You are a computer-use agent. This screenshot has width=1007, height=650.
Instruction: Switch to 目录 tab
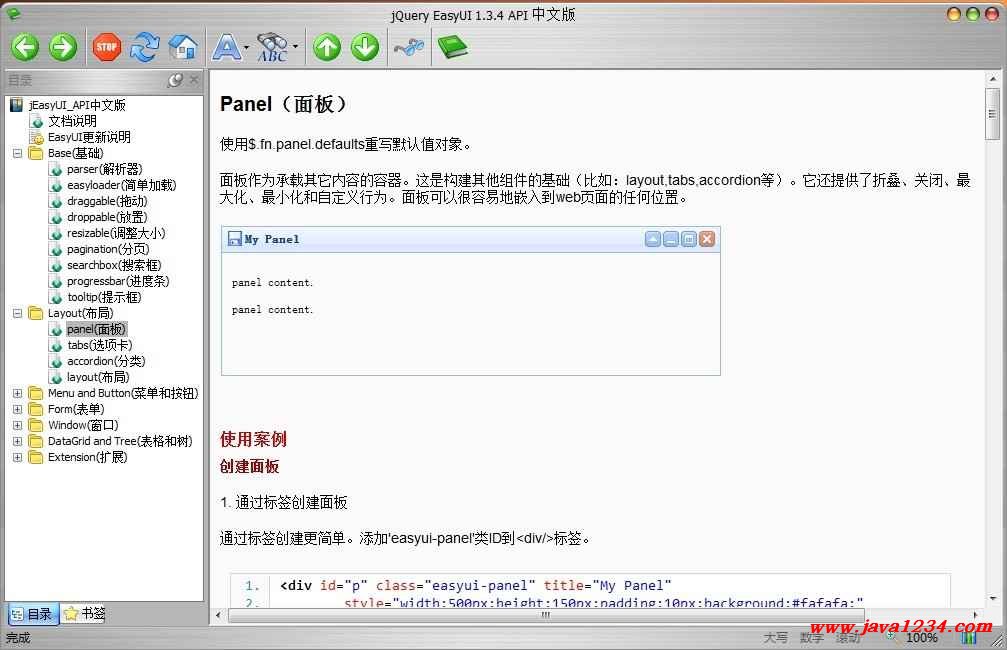[33, 614]
